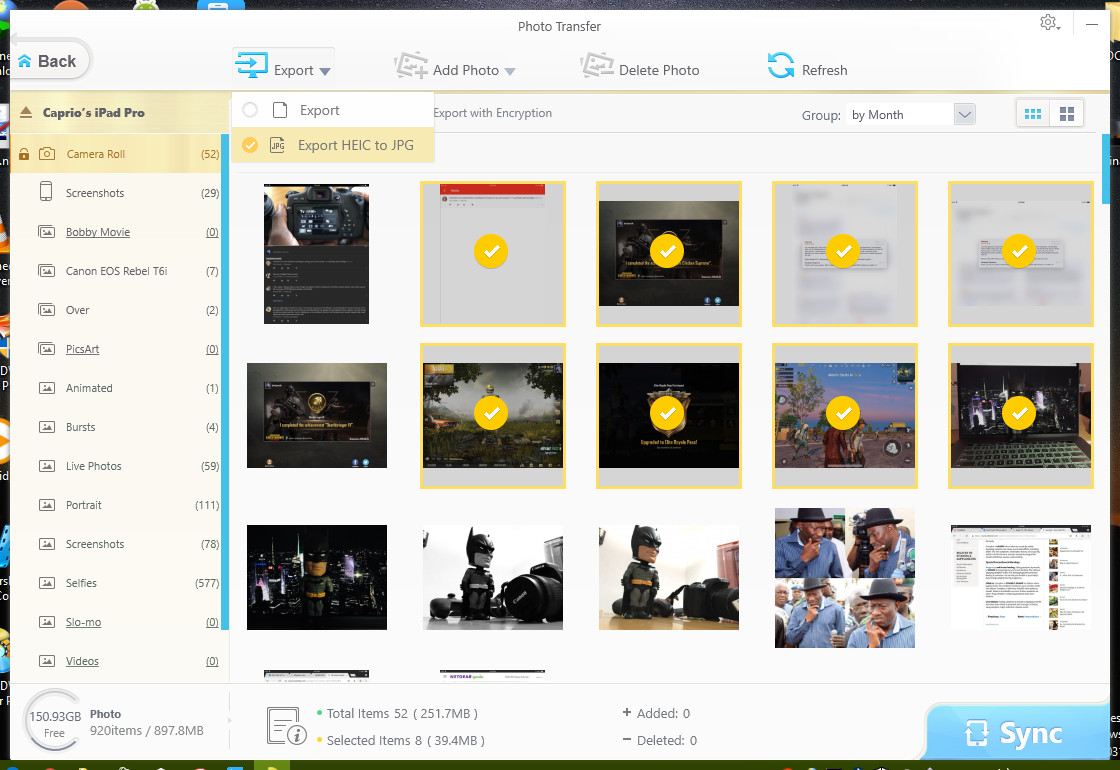The height and width of the screenshot is (770, 1120).
Task: Click the item info document icon
Action: click(286, 726)
